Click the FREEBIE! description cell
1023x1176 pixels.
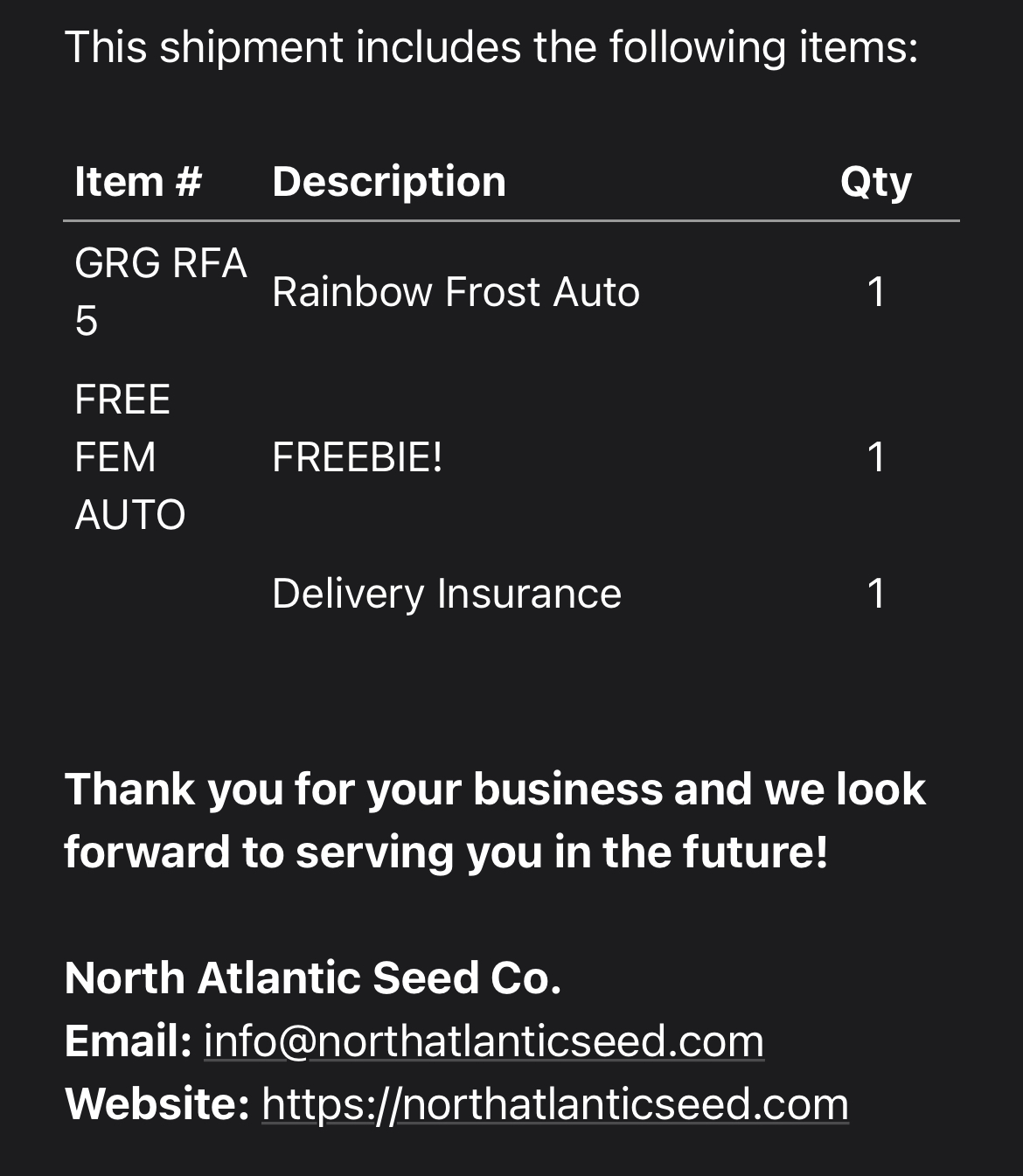tap(358, 457)
